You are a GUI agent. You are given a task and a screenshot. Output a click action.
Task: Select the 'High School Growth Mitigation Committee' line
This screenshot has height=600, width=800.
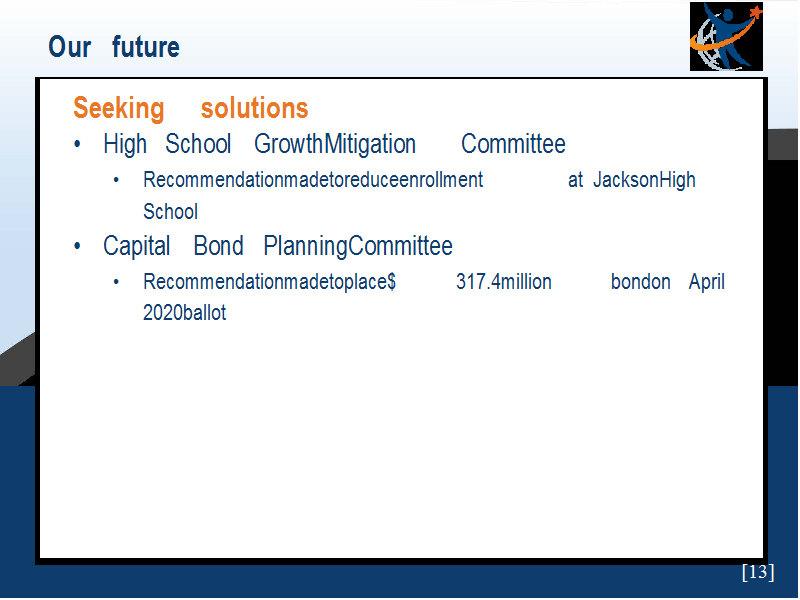pyautogui.click(x=334, y=144)
